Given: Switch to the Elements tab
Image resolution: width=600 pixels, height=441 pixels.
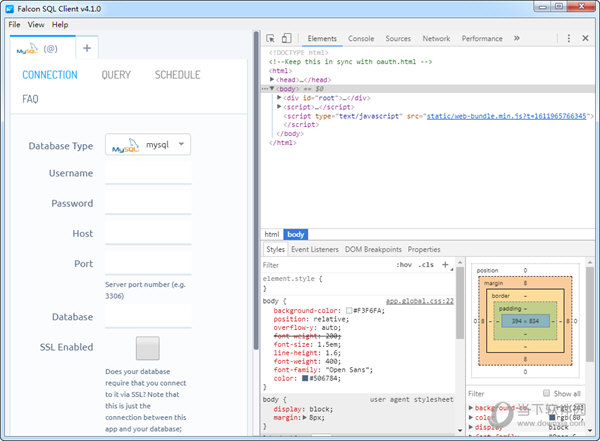Looking at the screenshot, I should pyautogui.click(x=322, y=38).
